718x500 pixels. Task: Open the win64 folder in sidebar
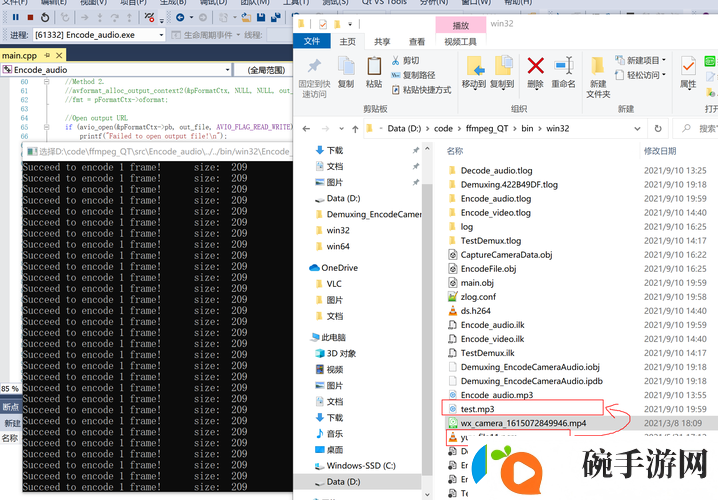[x=338, y=246]
